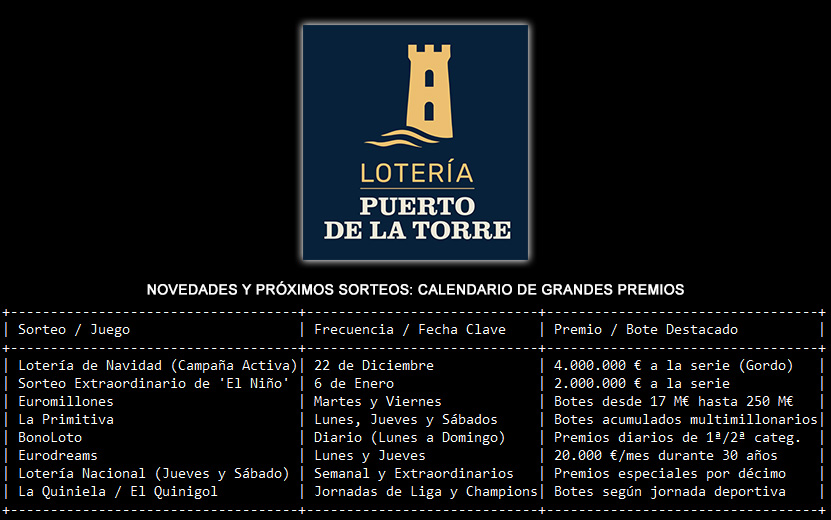The image size is (831, 520).
Task: Click '20.000 €/mes durante 30 años' prize
Action: pos(665,456)
